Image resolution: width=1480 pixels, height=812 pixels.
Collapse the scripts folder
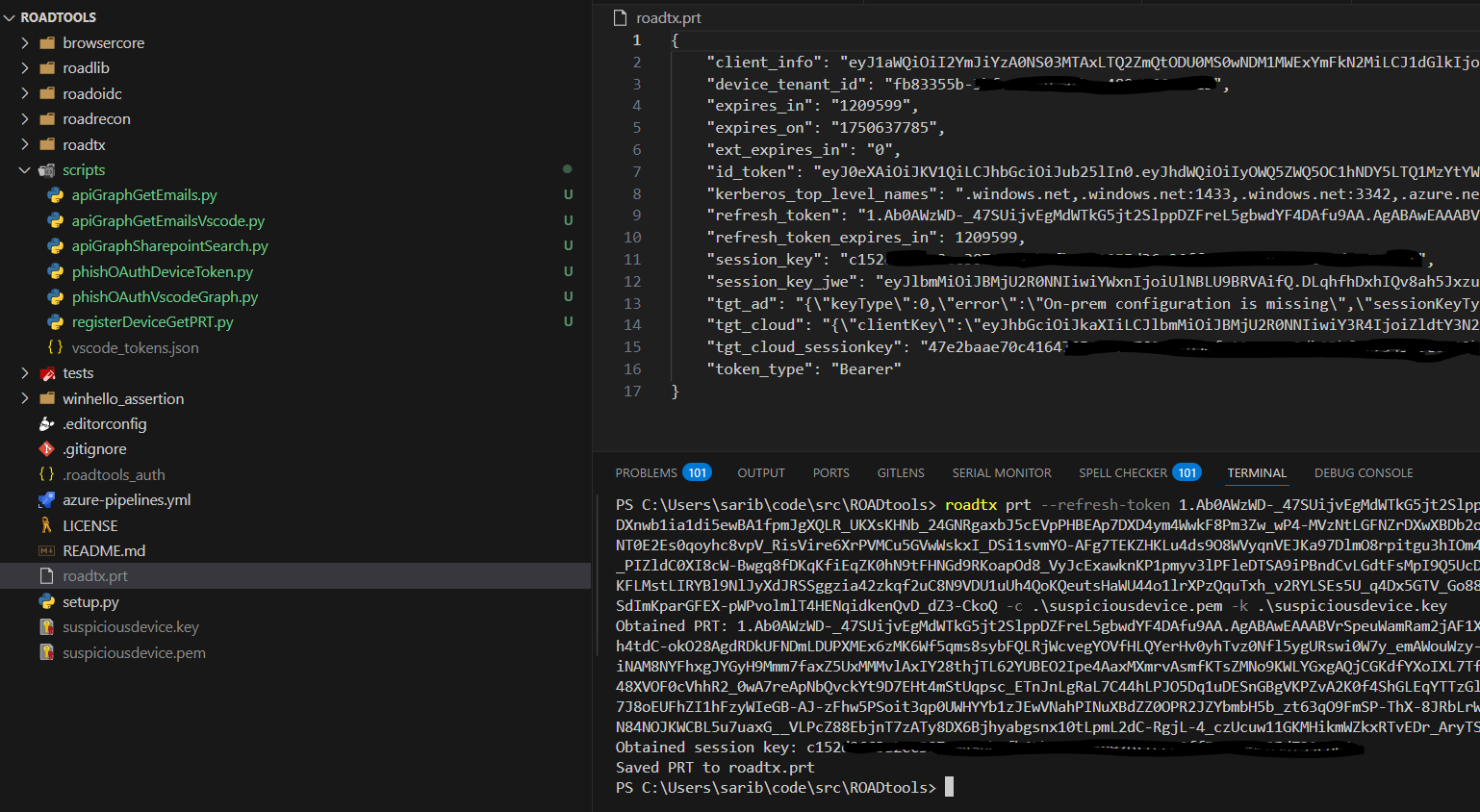click(x=25, y=170)
